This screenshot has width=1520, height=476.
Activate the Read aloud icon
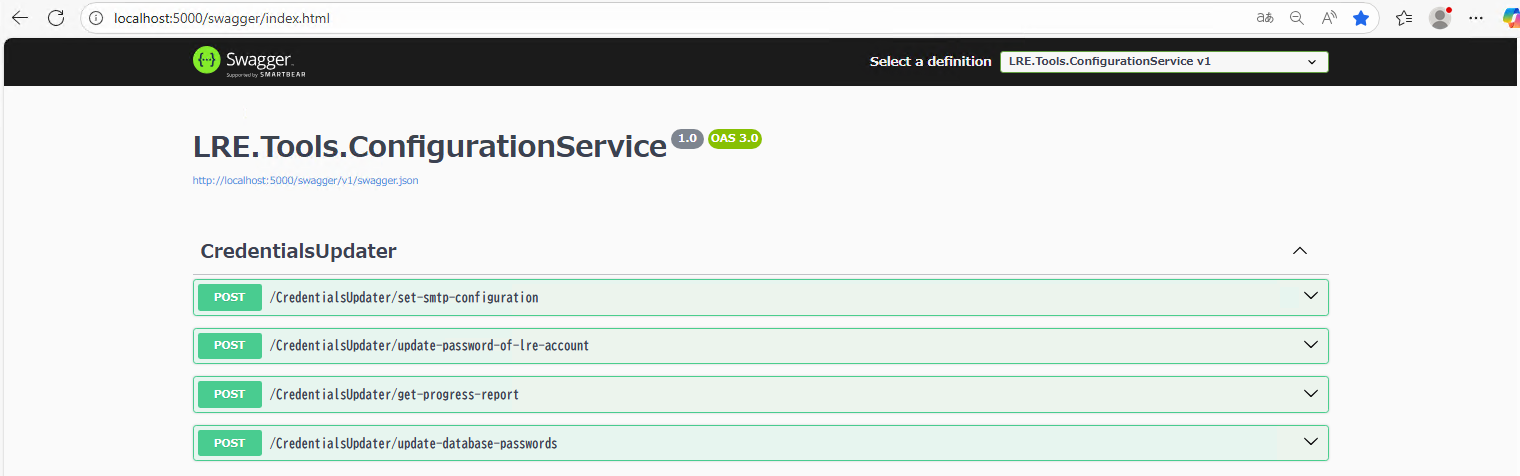click(1329, 18)
